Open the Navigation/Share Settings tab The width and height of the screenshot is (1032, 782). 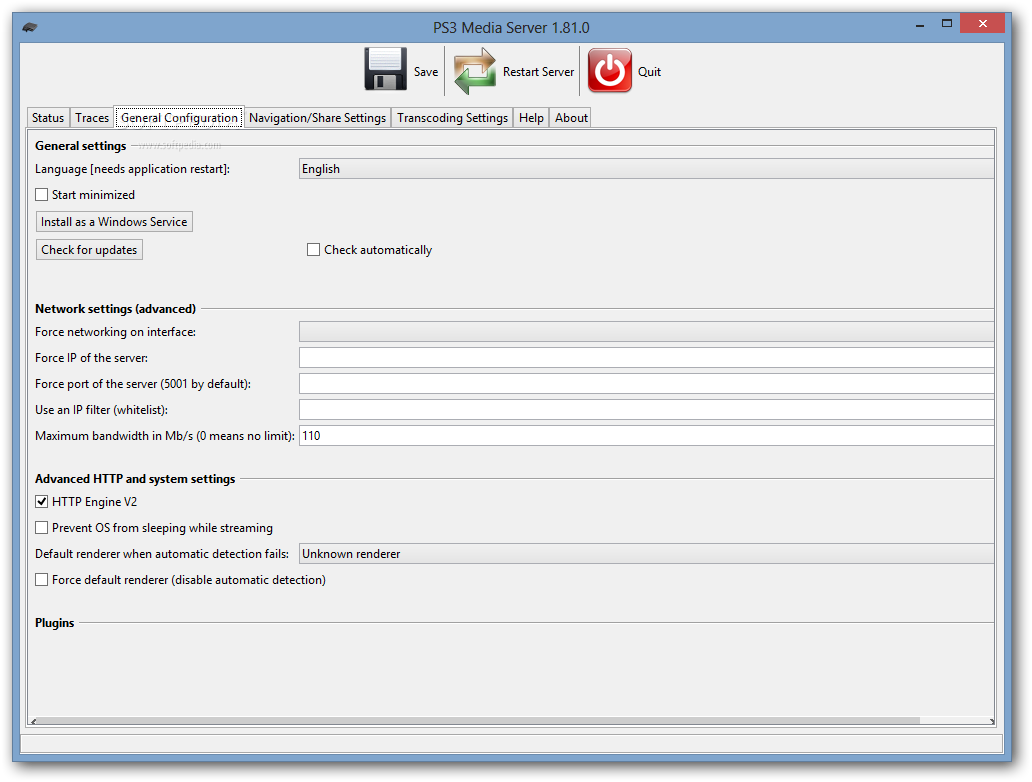tap(317, 118)
